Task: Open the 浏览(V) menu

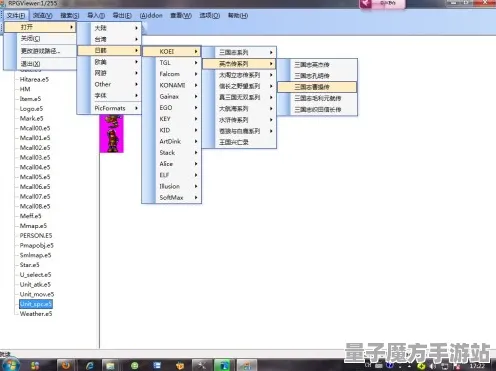Action: tap(42, 16)
